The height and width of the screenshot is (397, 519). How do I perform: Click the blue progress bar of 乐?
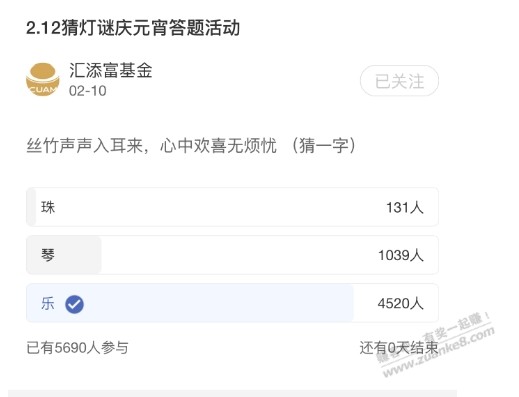coord(190,303)
